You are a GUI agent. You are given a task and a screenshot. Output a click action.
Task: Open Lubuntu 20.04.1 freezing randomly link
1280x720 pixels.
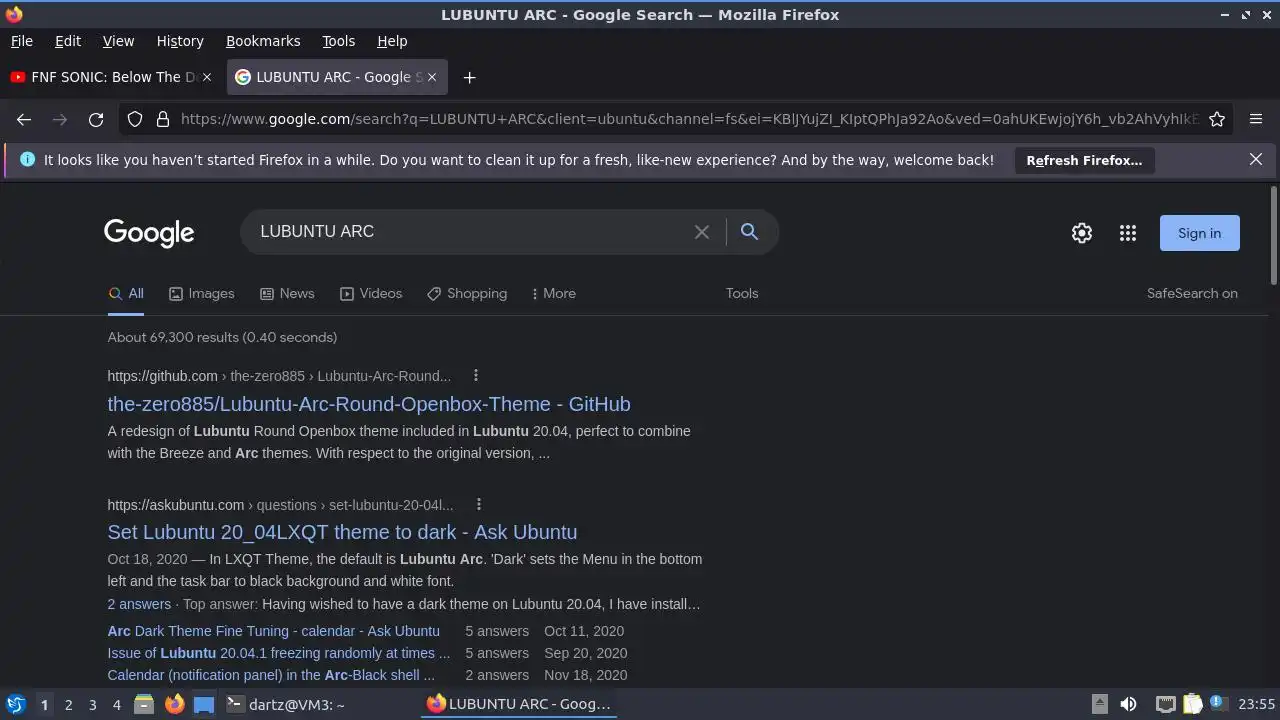pyautogui.click(x=279, y=653)
